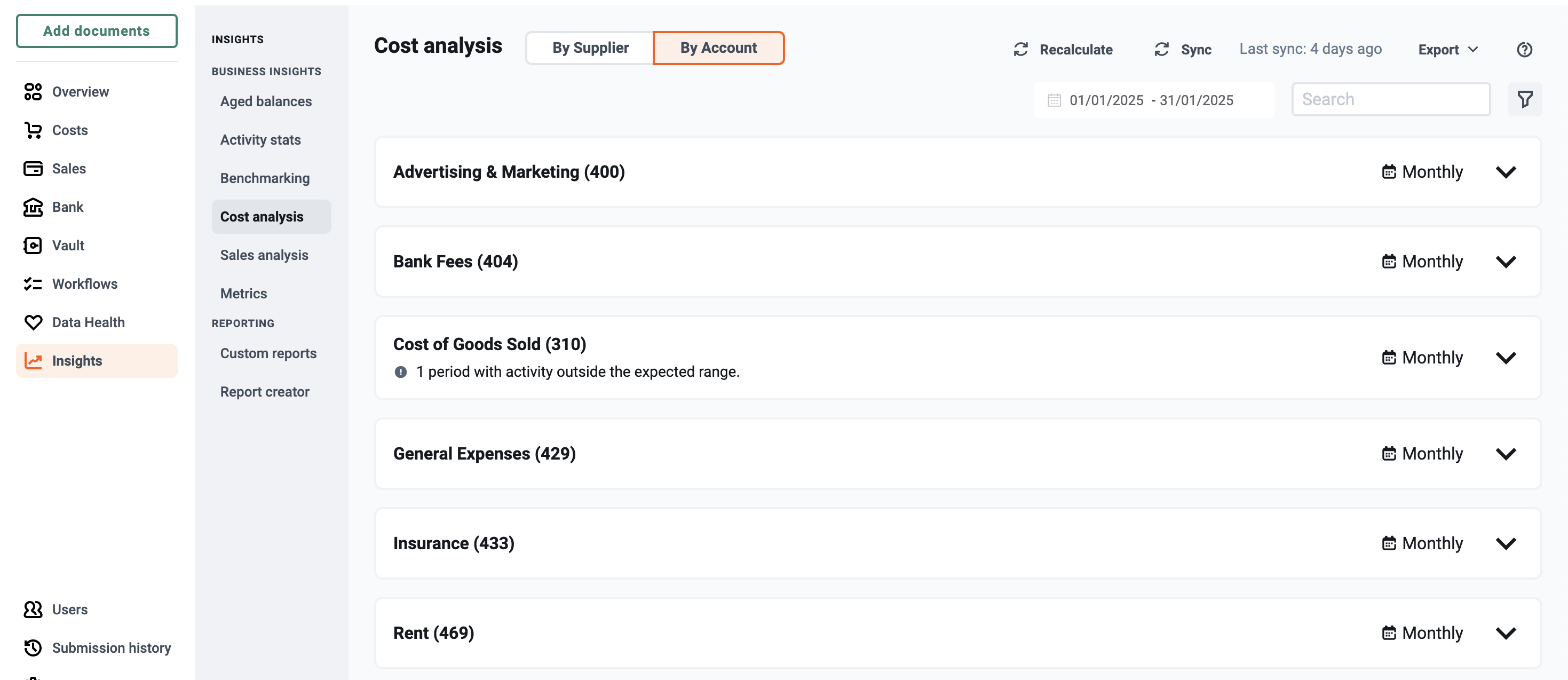Click the Costs shopping cart icon

(x=33, y=130)
